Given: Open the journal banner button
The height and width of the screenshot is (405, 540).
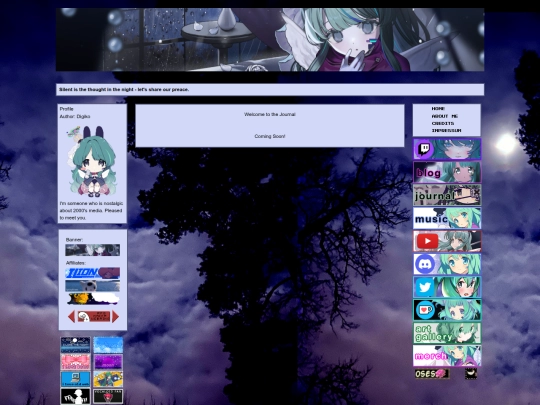Looking at the screenshot, I should tap(447, 195).
